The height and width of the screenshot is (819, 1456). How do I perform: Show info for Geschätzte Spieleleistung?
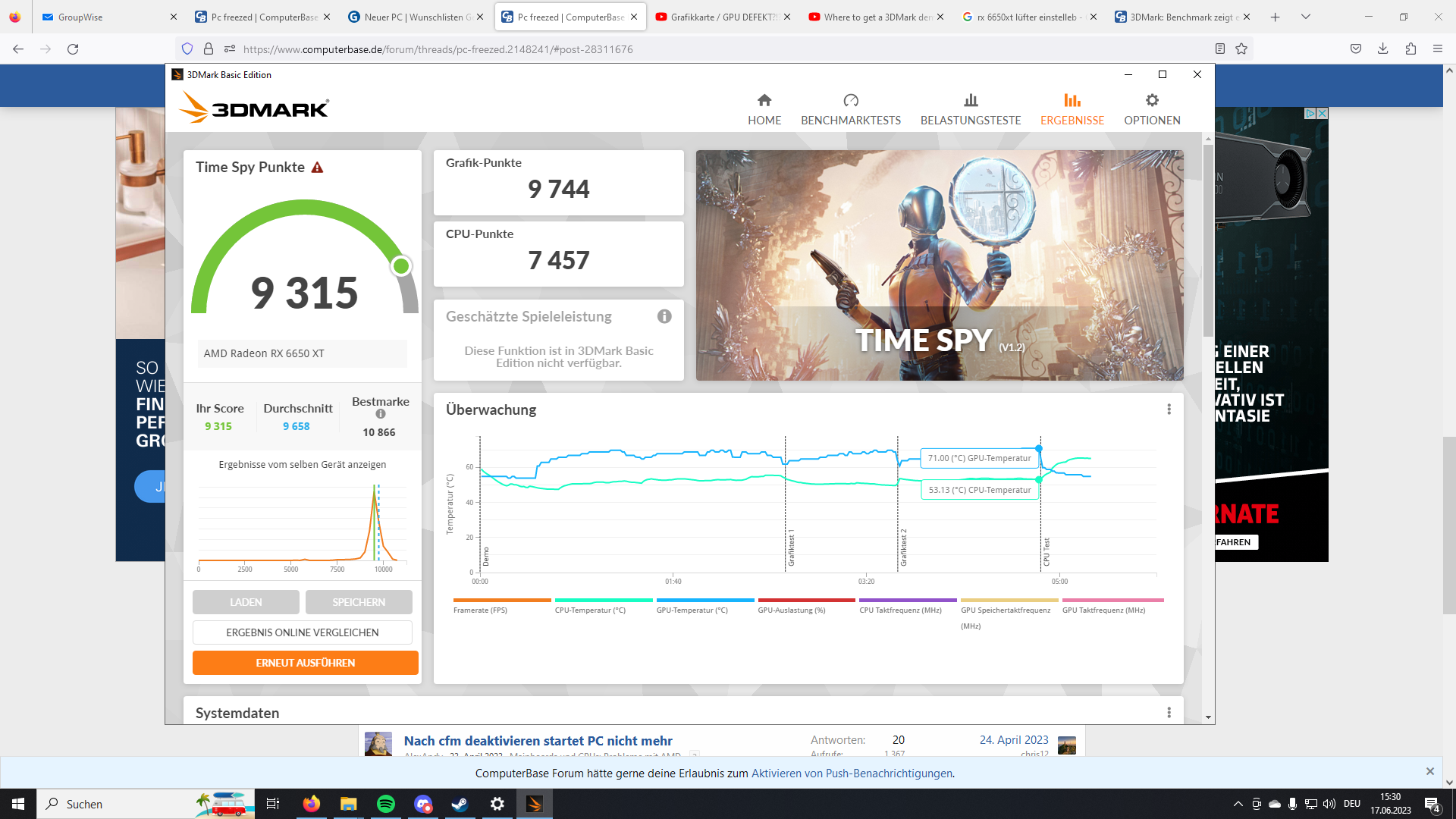(x=664, y=316)
